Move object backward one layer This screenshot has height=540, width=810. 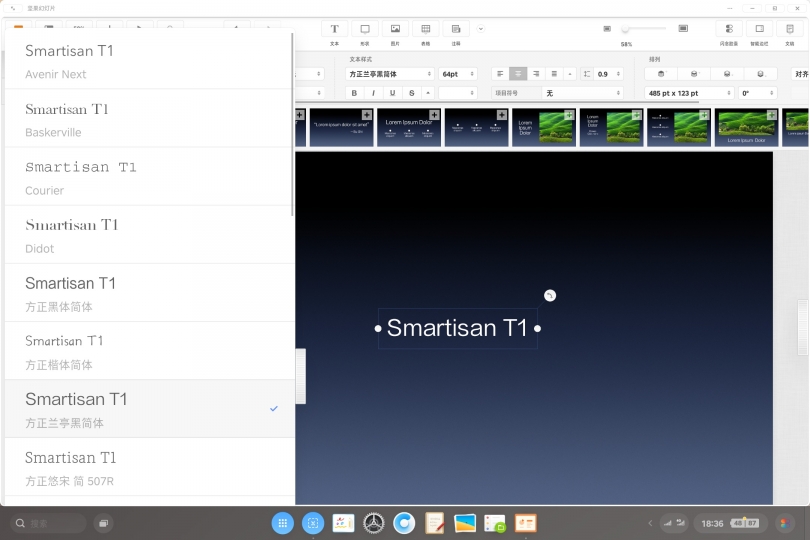[727, 74]
